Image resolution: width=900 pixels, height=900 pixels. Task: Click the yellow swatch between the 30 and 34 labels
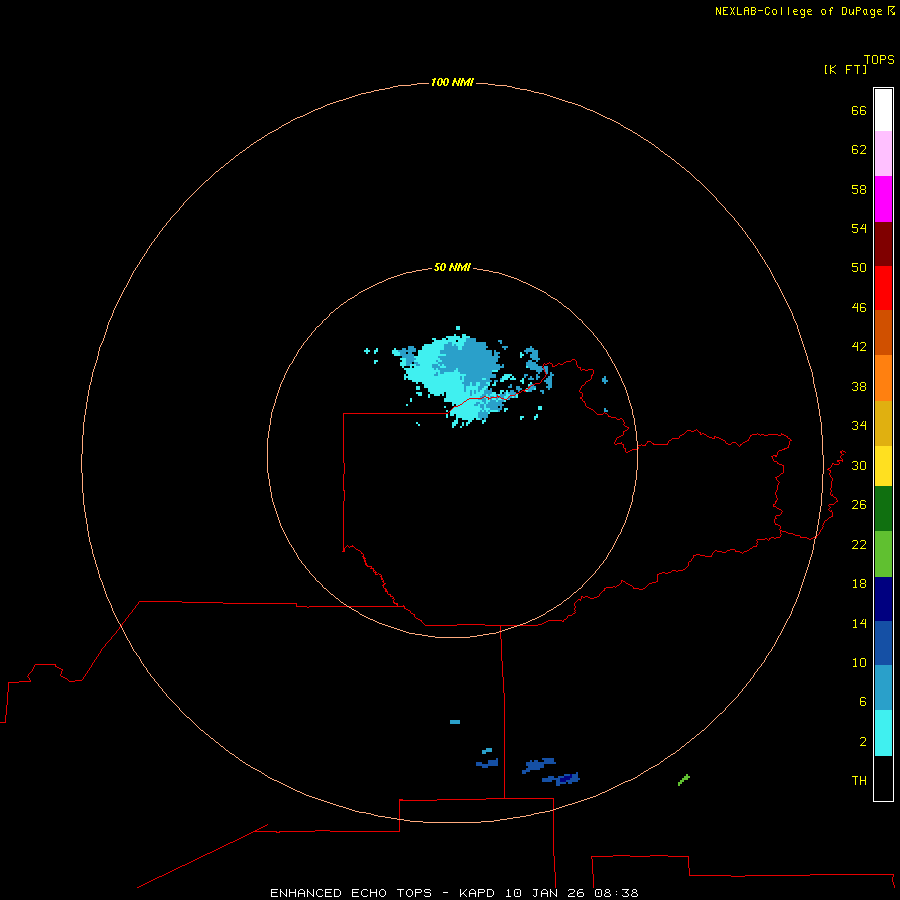pyautogui.click(x=883, y=466)
